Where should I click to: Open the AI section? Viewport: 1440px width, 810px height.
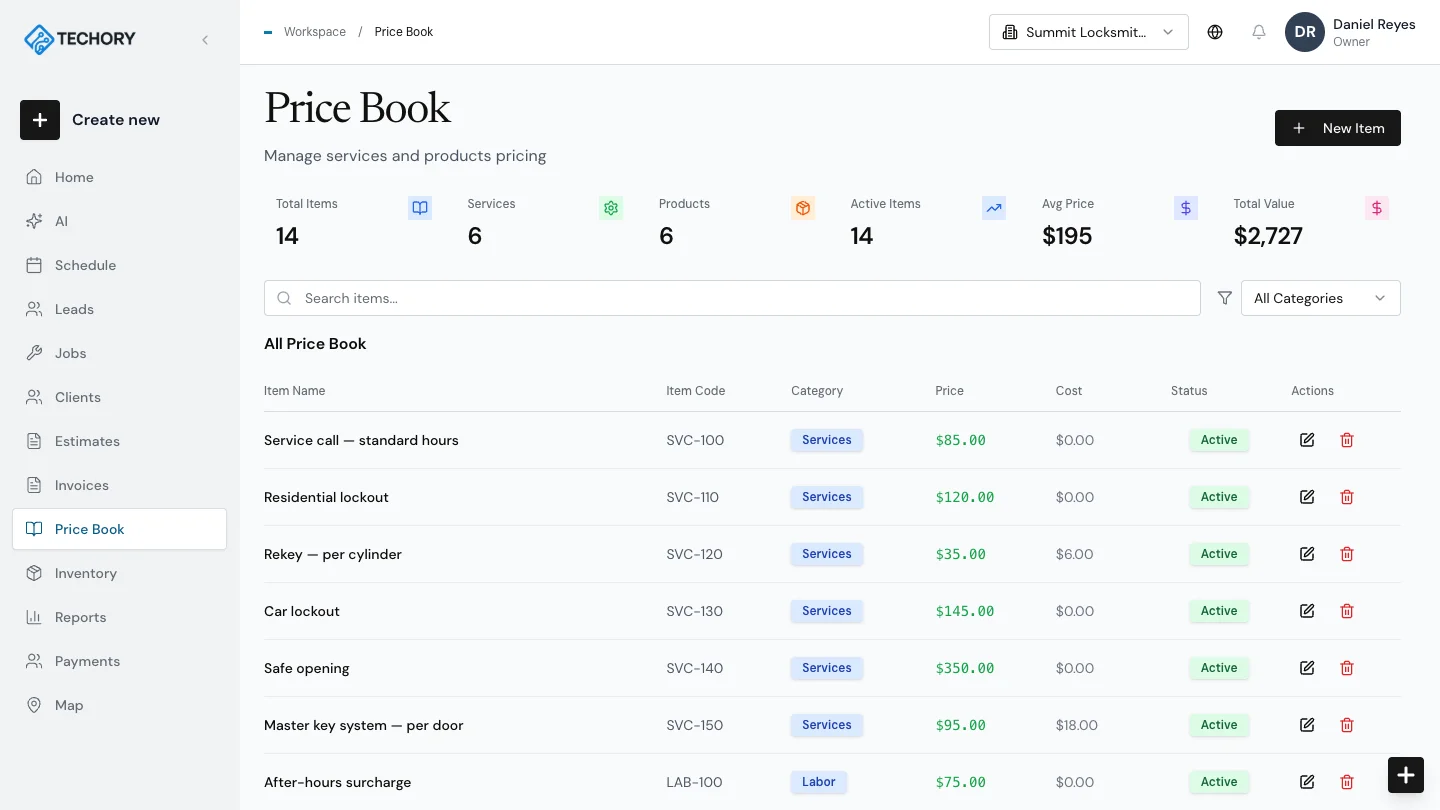pyautogui.click(x=119, y=221)
